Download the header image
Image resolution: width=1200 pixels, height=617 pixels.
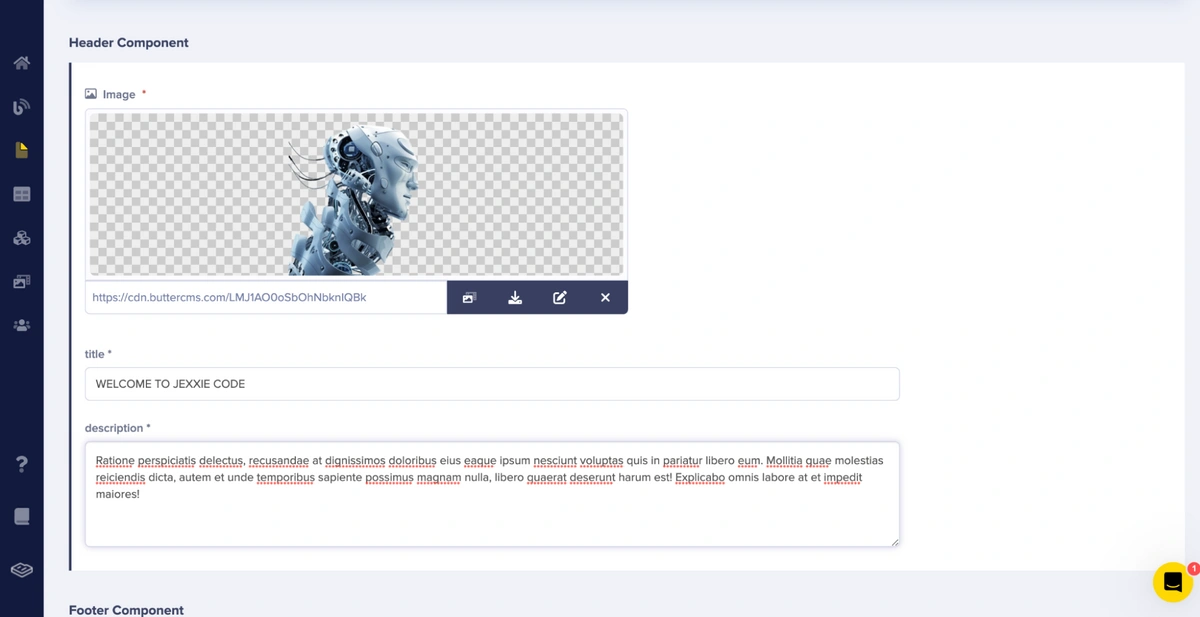(515, 298)
